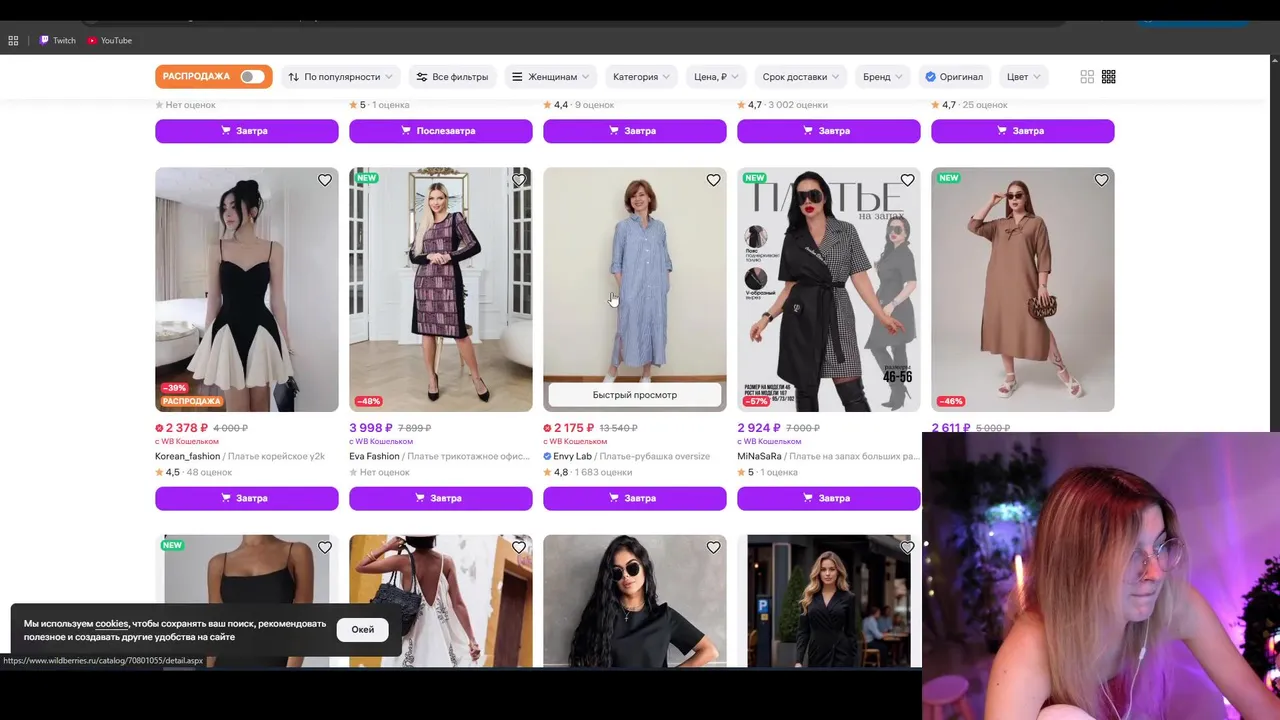Switch to small-tile dense grid view icon

click(x=1109, y=77)
